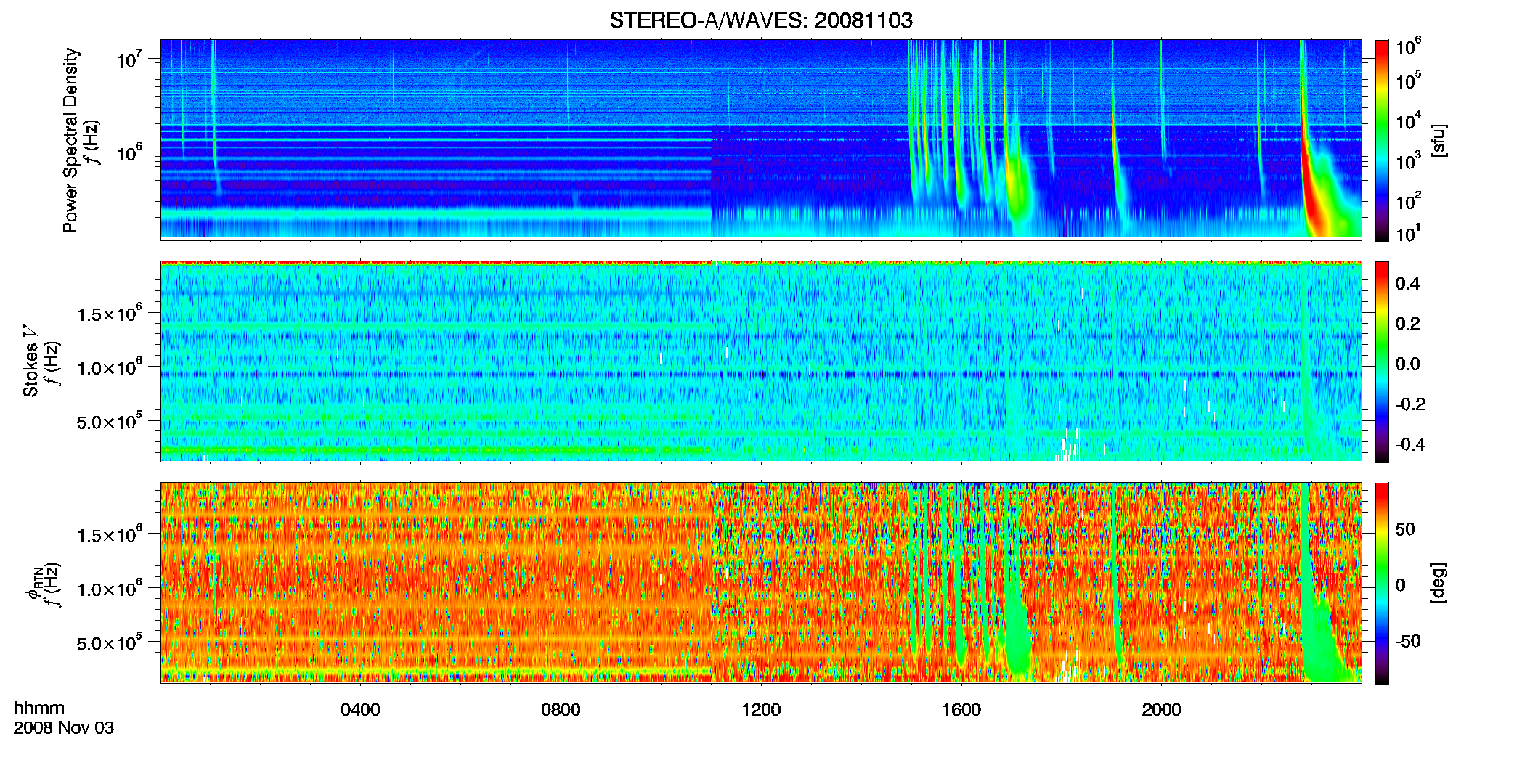Click the 10^1 label on sfu colorbar
The width and height of the screenshot is (1522, 784).
coord(1409,234)
